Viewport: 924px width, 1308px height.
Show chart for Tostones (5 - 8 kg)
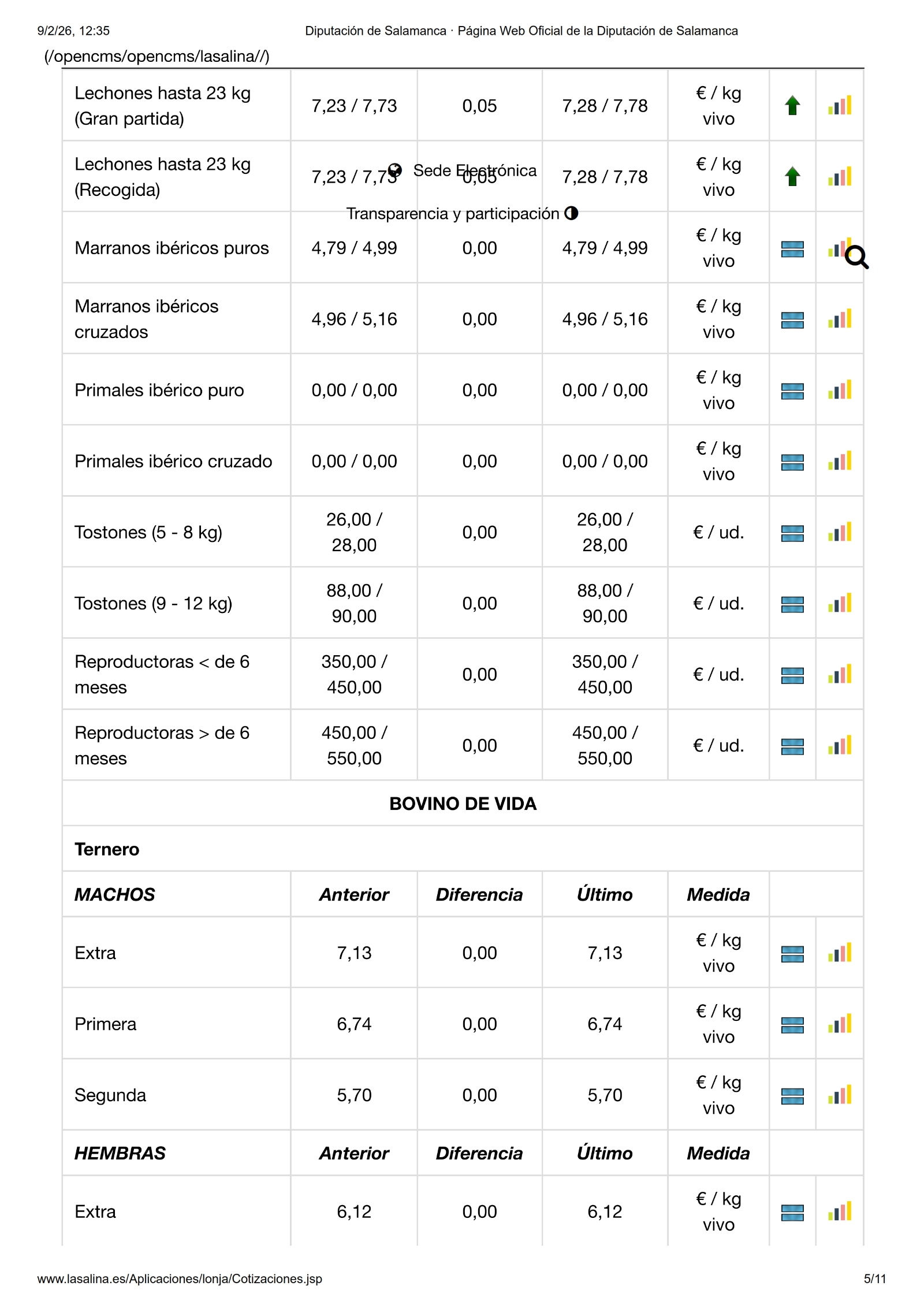click(839, 532)
